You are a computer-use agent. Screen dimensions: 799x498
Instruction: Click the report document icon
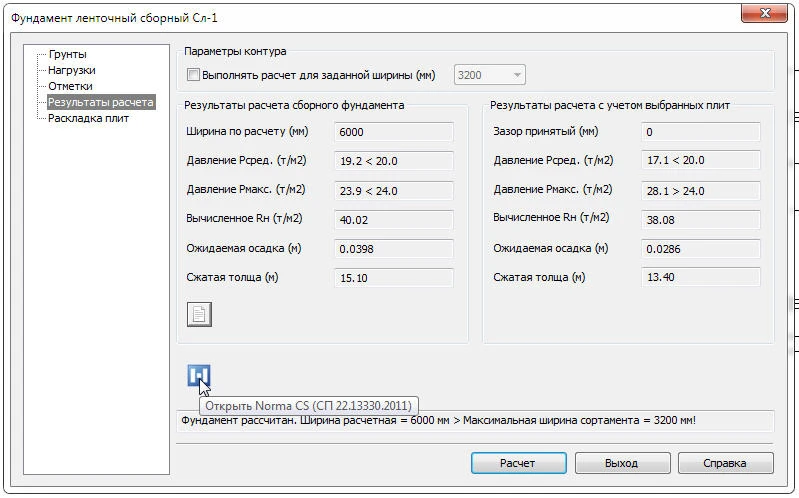(199, 314)
